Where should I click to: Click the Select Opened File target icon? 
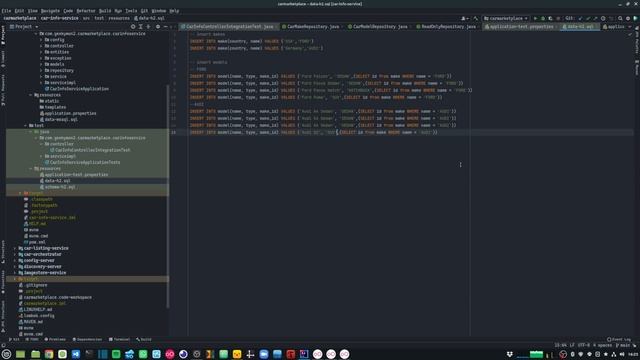tap(133, 27)
